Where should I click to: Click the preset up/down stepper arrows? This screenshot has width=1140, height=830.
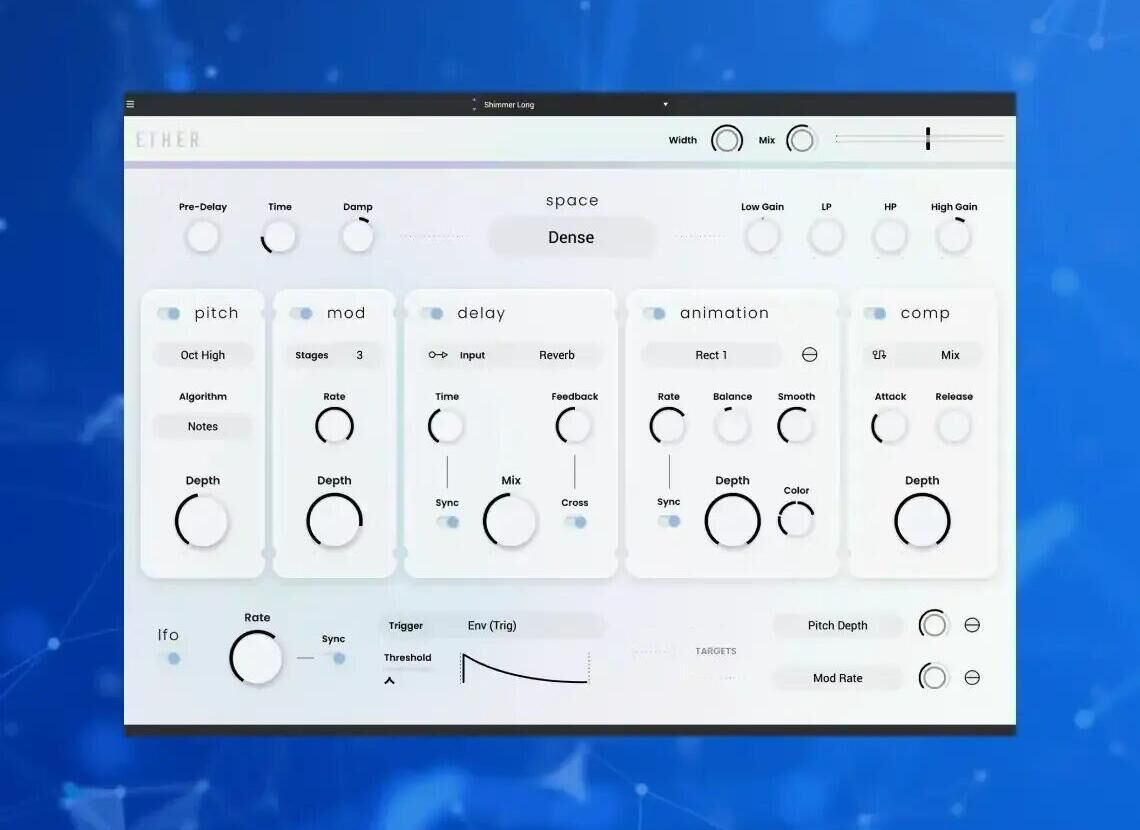pyautogui.click(x=474, y=104)
